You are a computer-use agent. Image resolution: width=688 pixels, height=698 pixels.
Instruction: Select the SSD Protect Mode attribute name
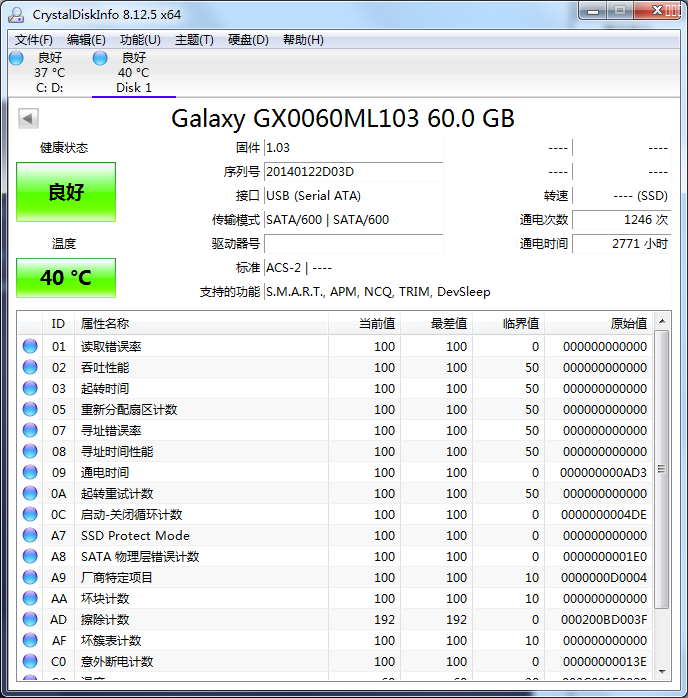[x=135, y=536]
